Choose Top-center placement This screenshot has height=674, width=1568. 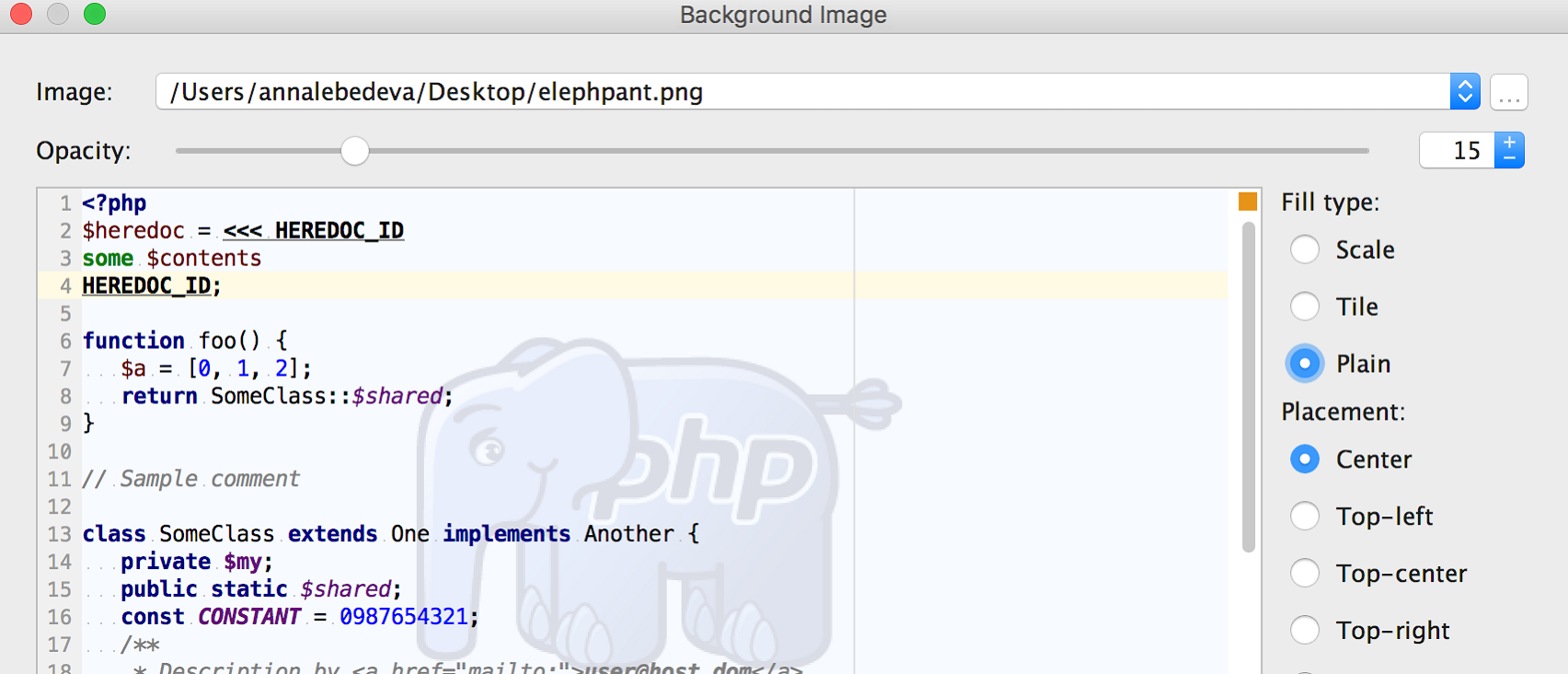coord(1305,574)
